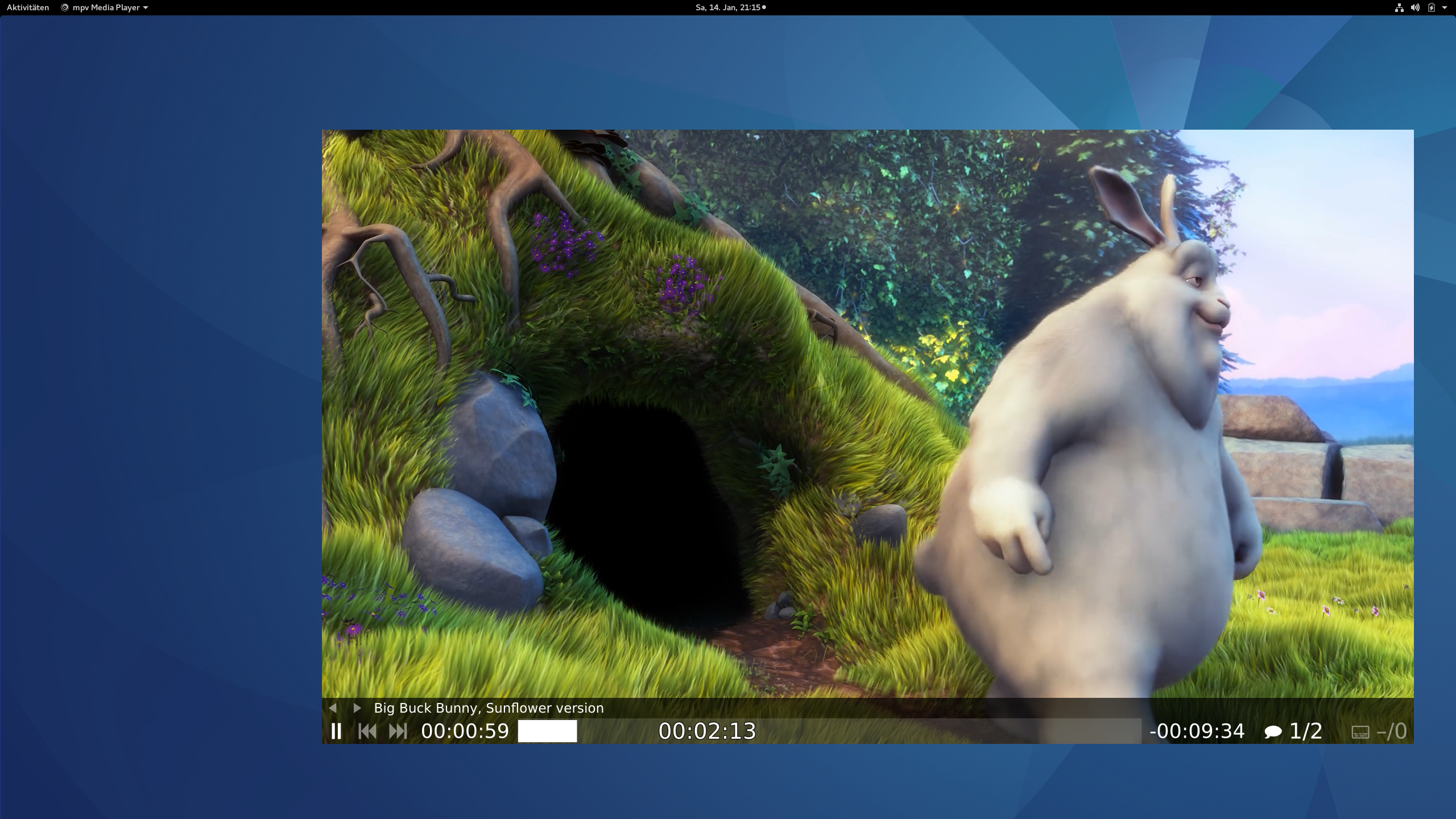Expand the system menu arrow

1445,7
